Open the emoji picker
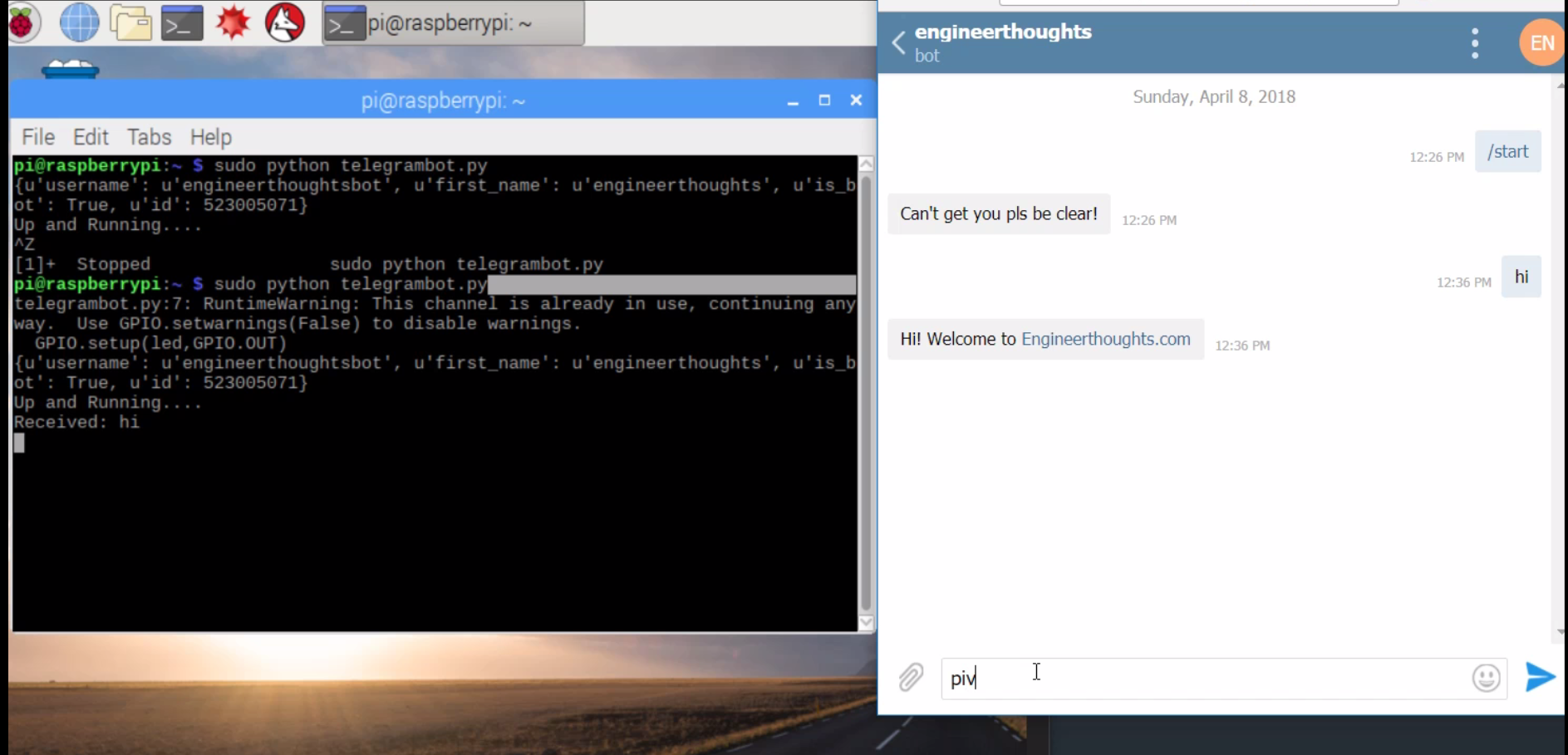Screen dimensions: 1568x755 click(1487, 678)
